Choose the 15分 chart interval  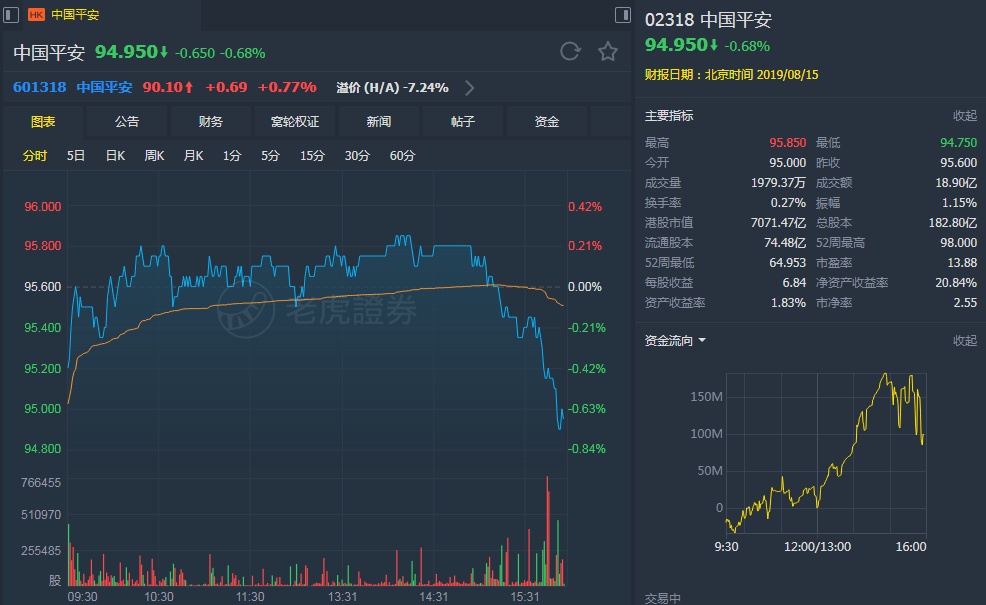click(x=312, y=156)
